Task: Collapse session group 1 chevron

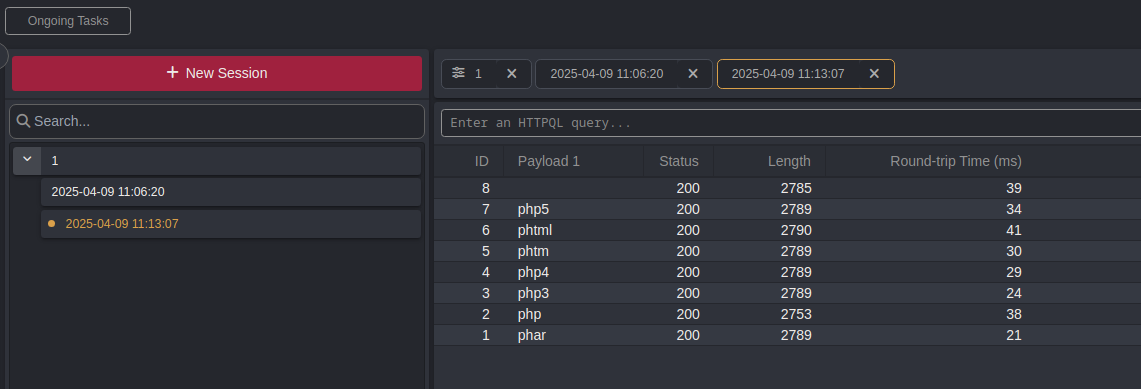Action: click(27, 160)
